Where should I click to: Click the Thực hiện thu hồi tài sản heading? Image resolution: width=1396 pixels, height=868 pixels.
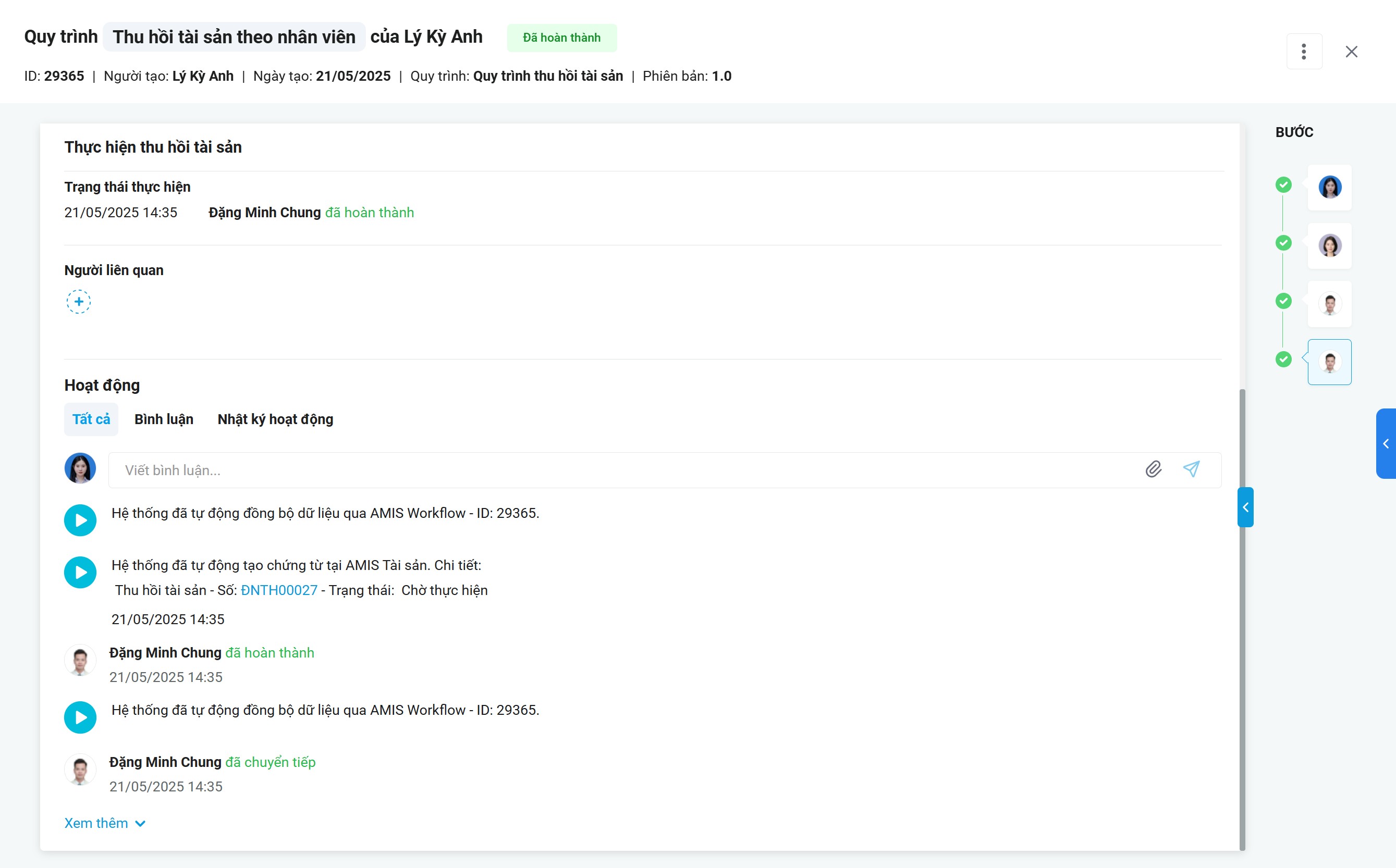tap(153, 147)
